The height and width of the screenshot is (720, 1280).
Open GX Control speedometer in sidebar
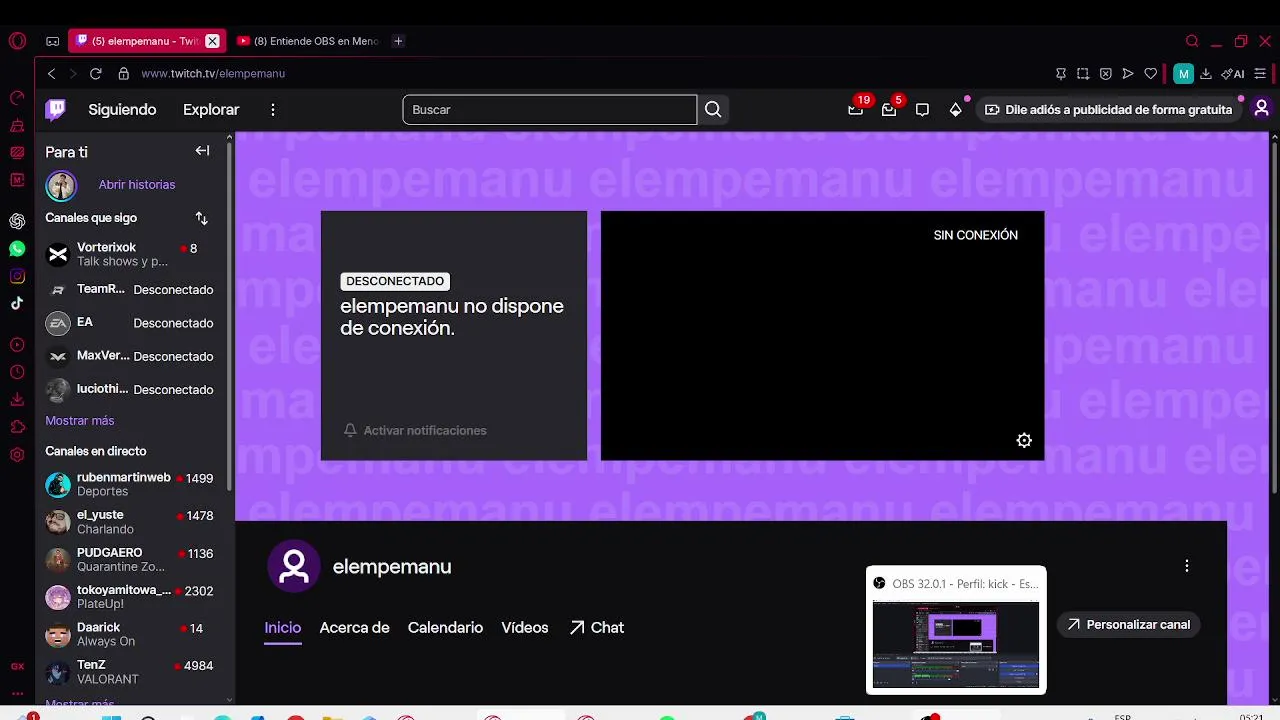[17, 98]
